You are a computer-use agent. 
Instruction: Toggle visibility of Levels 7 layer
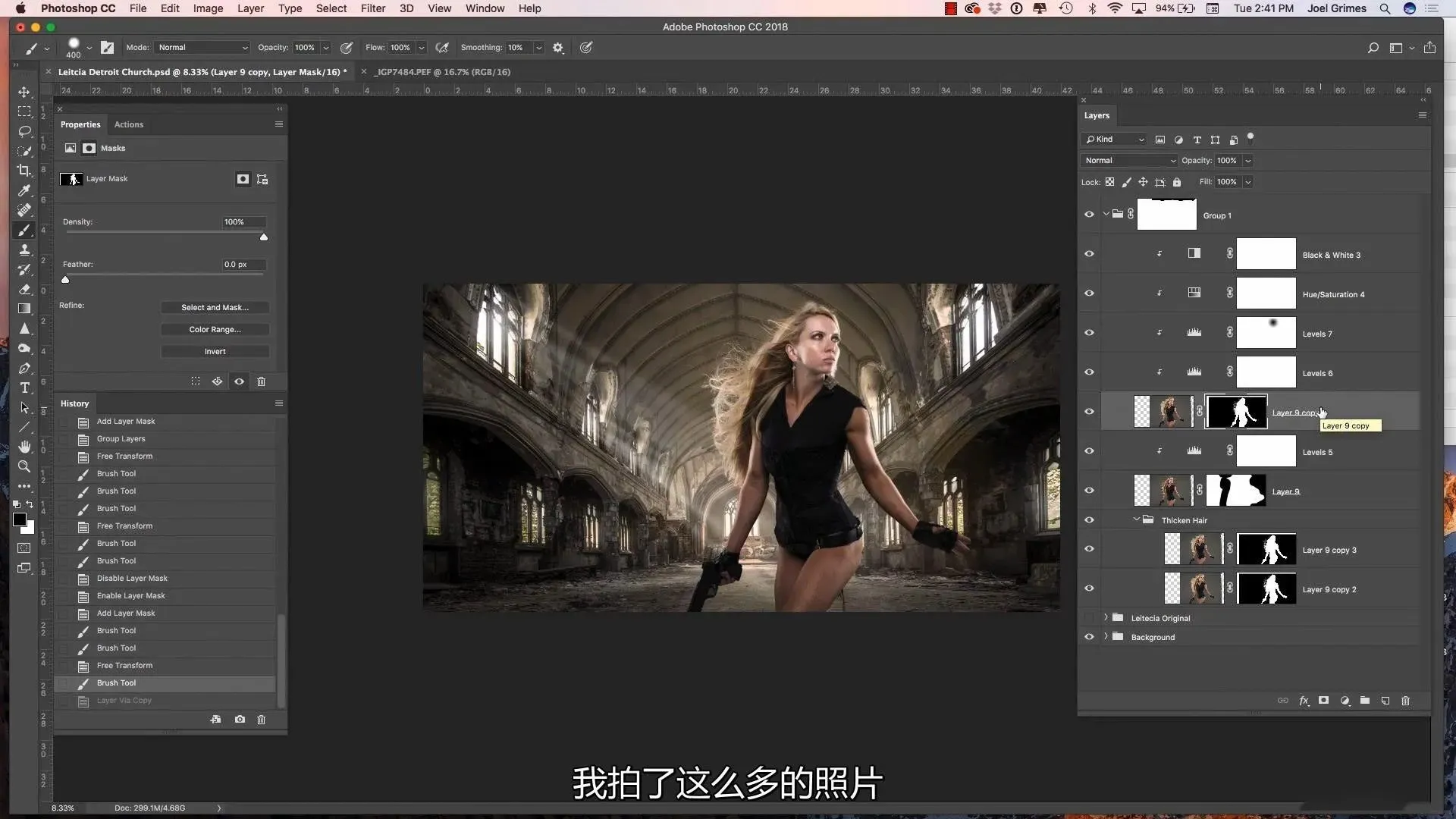tap(1089, 333)
